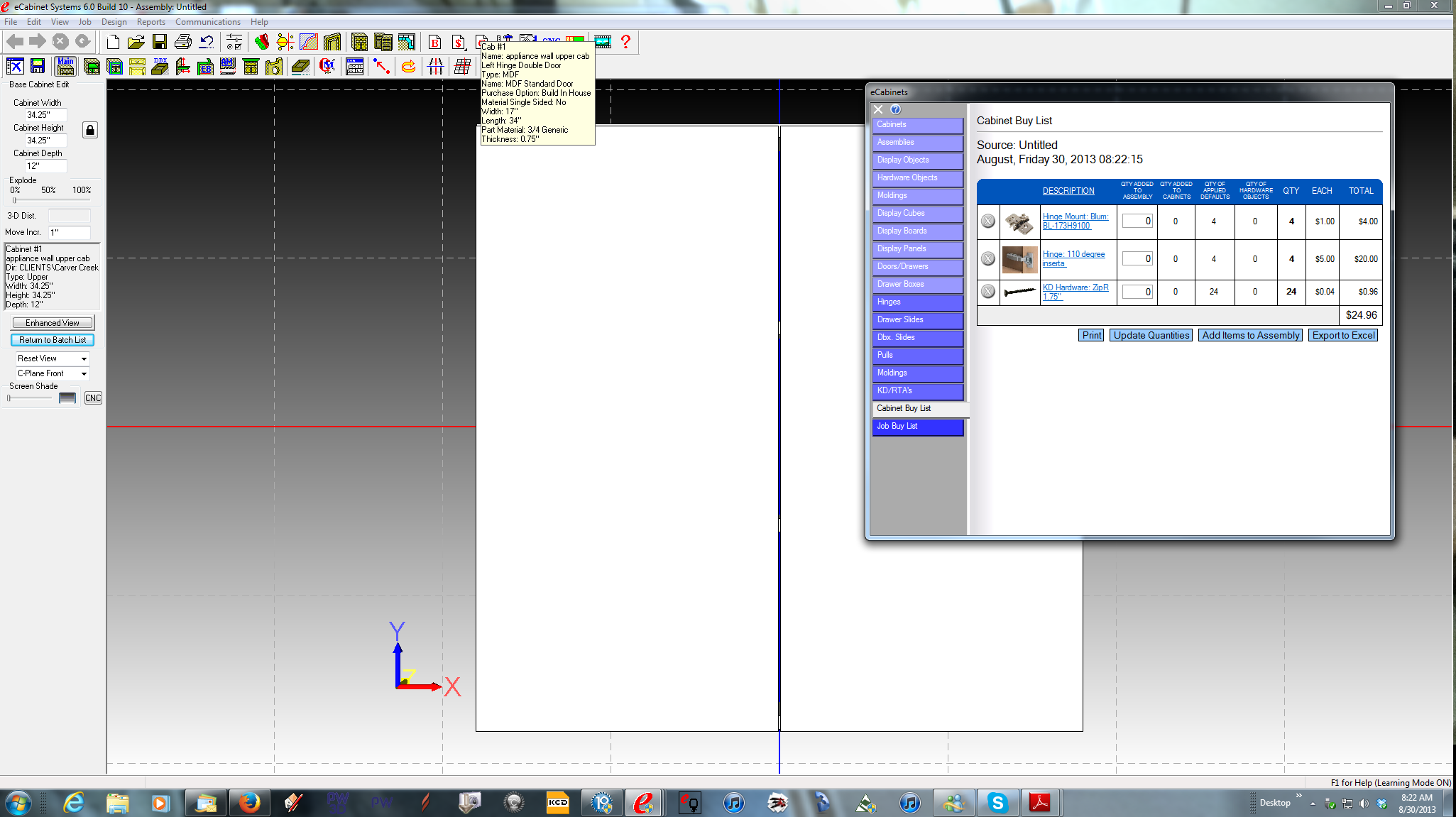The width and height of the screenshot is (1456, 817).
Task: Toggle the CNC button in left panel
Action: (x=93, y=398)
